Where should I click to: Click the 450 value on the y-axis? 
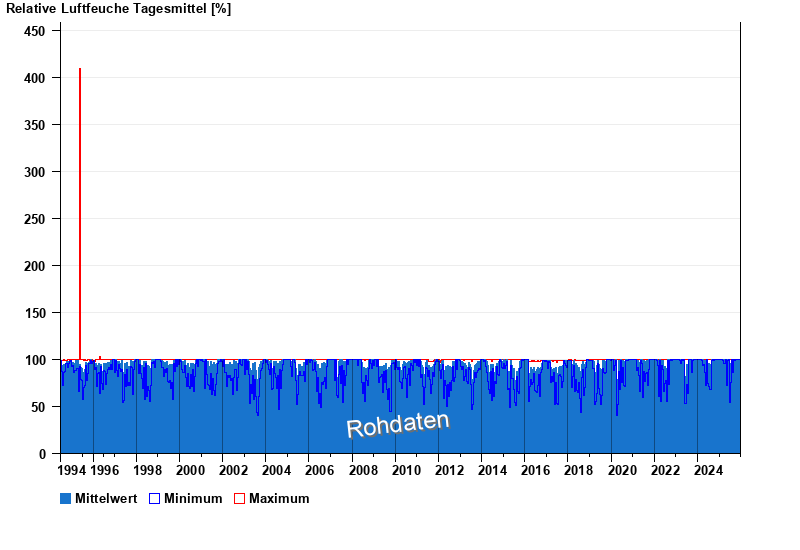click(x=34, y=31)
